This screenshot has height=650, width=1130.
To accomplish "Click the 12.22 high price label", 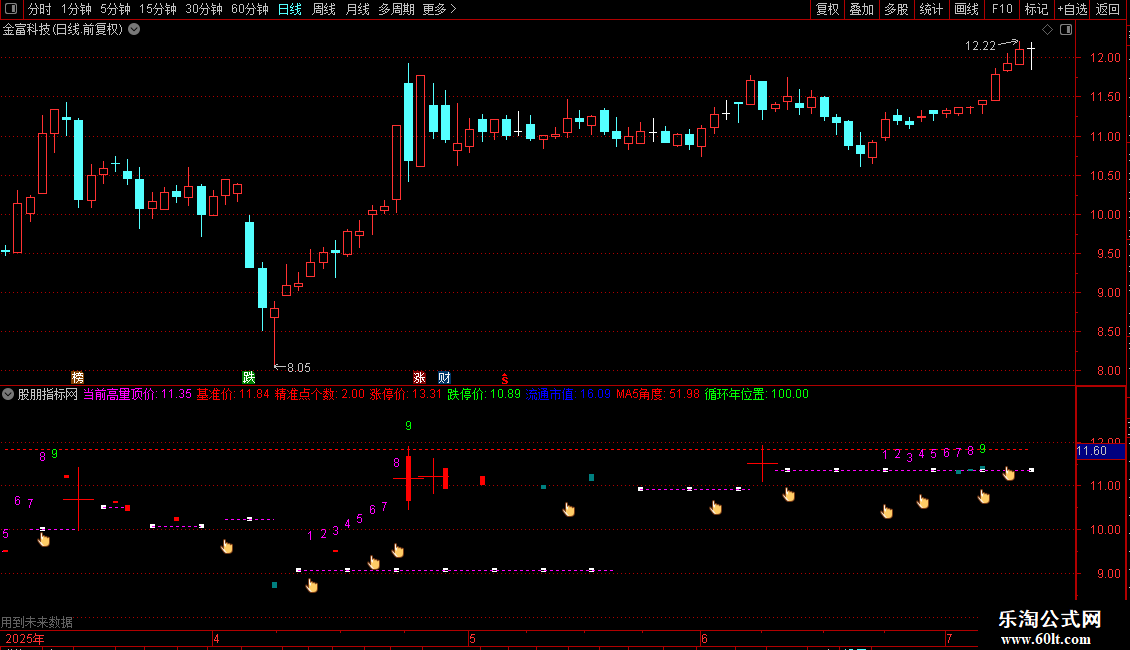I will point(980,45).
